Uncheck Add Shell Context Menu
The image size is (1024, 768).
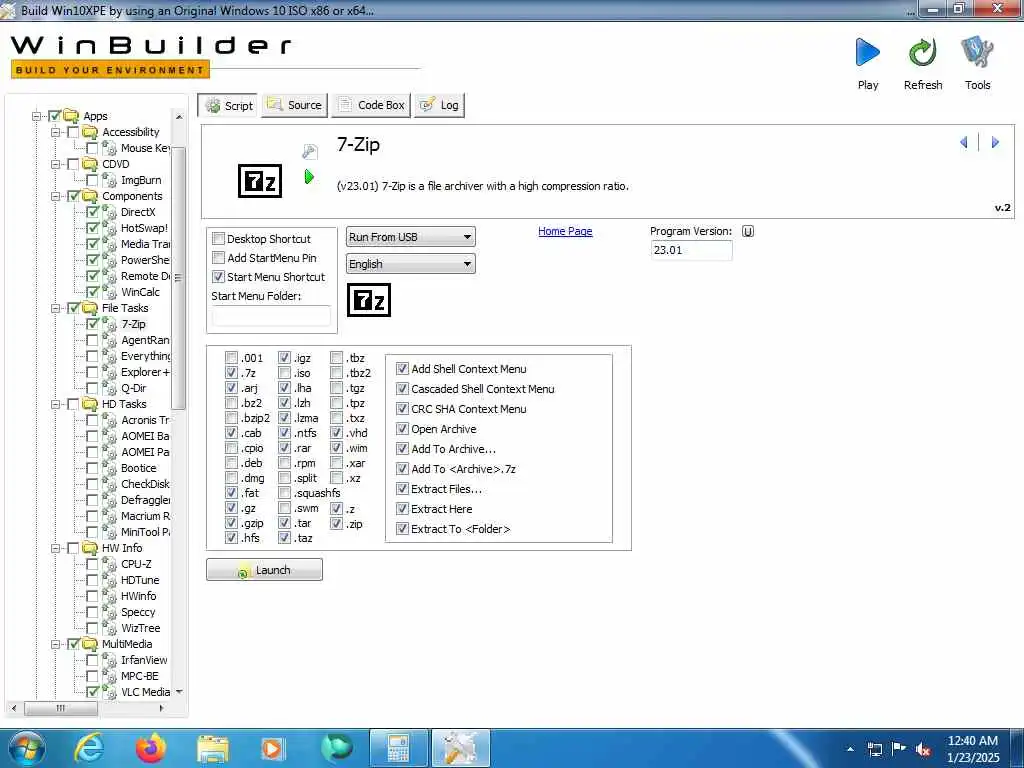tap(402, 368)
